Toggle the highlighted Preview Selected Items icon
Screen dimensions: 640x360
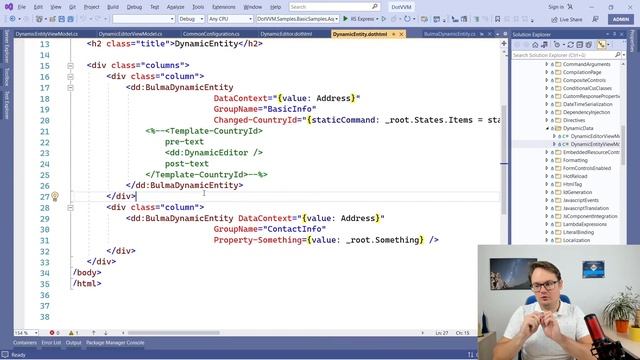coord(601,44)
